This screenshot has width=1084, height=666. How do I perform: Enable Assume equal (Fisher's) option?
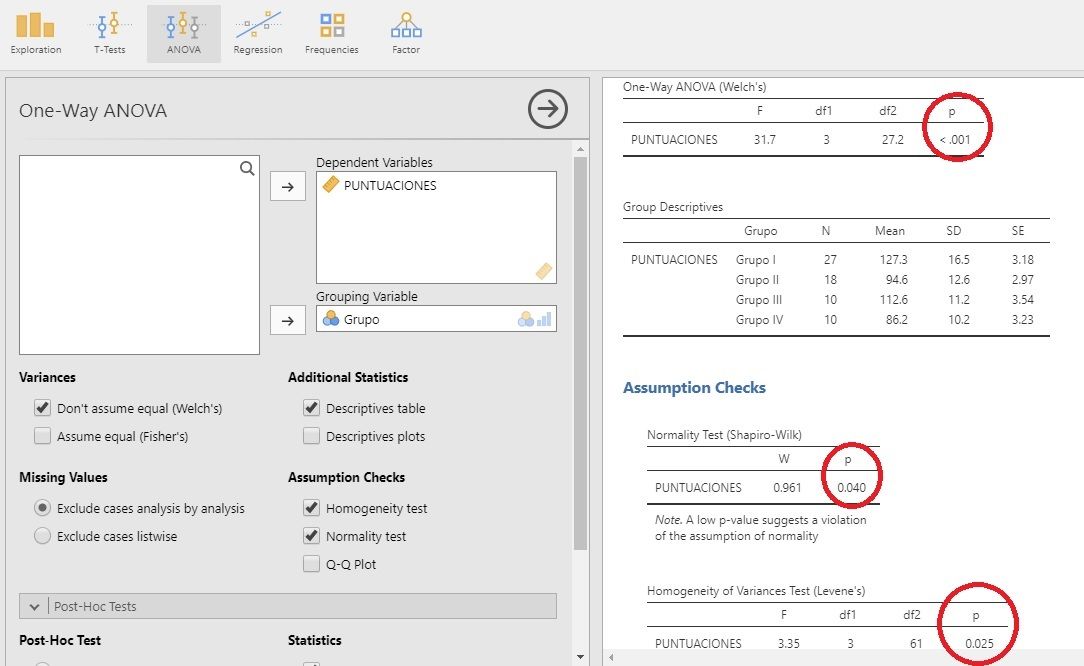[x=42, y=436]
